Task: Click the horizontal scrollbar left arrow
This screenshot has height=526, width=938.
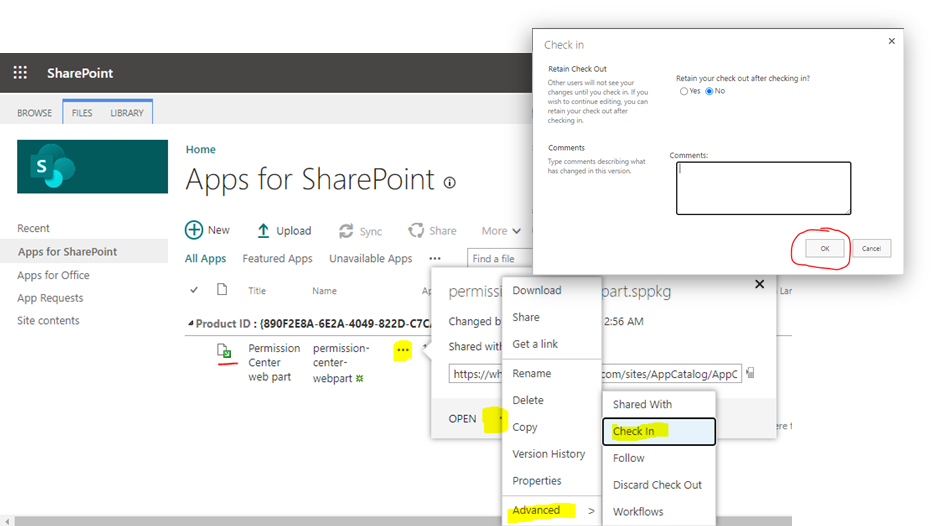Action: (7, 521)
